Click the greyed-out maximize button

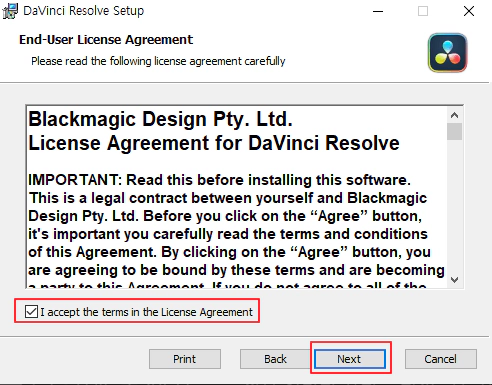423,11
